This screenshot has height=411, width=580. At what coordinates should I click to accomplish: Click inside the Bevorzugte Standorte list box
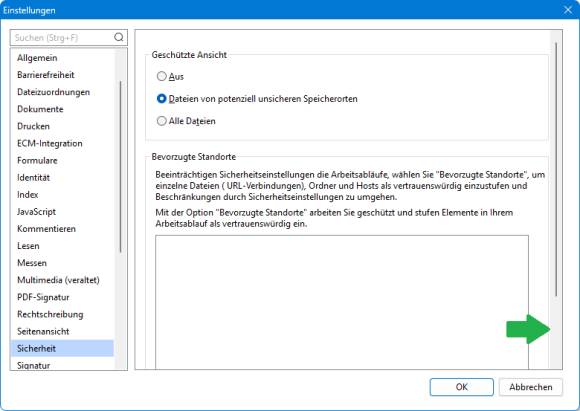(x=342, y=302)
